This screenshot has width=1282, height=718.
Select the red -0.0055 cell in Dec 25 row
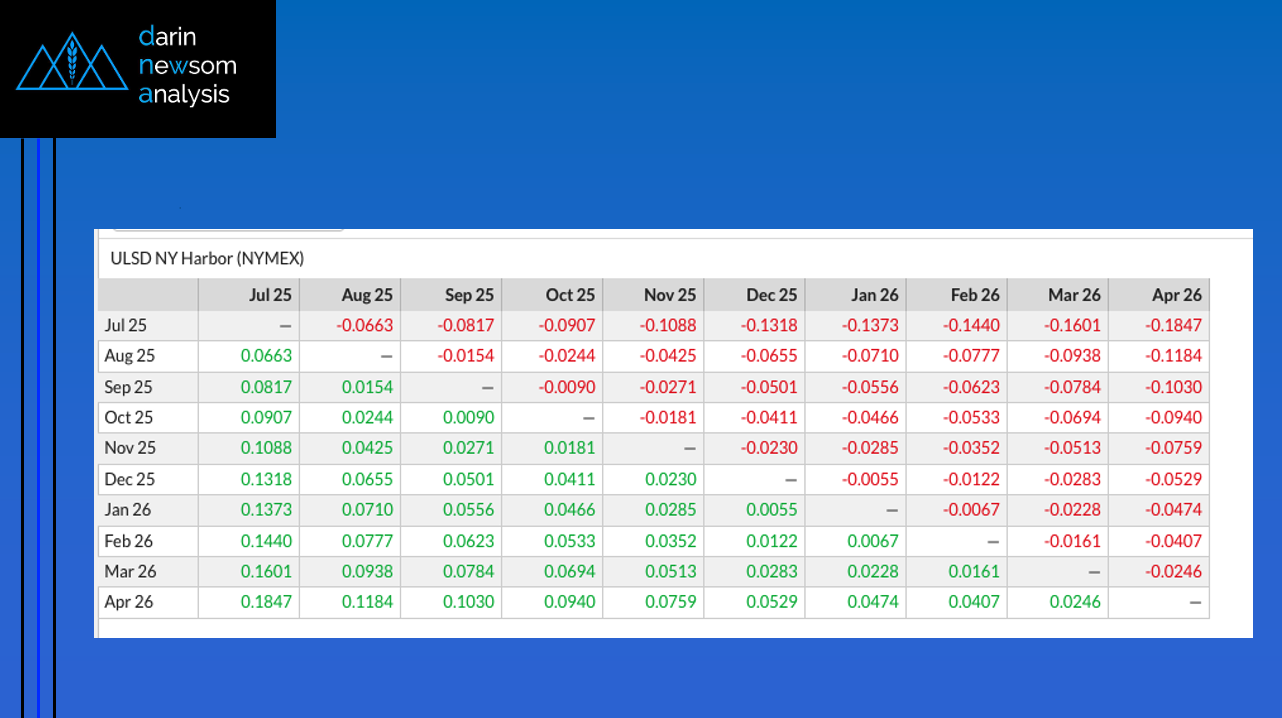pos(870,480)
